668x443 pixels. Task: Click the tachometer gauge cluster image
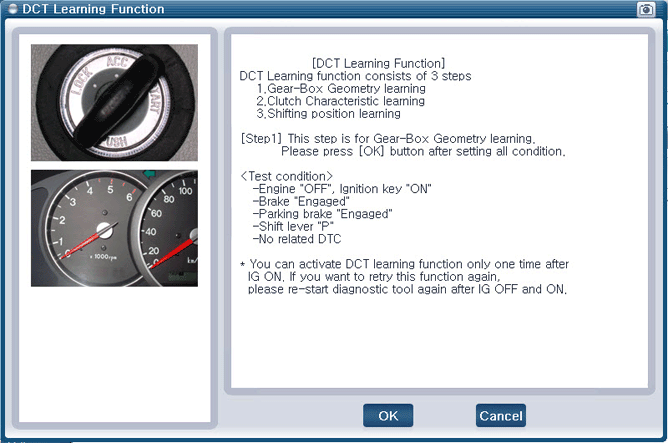(114, 228)
